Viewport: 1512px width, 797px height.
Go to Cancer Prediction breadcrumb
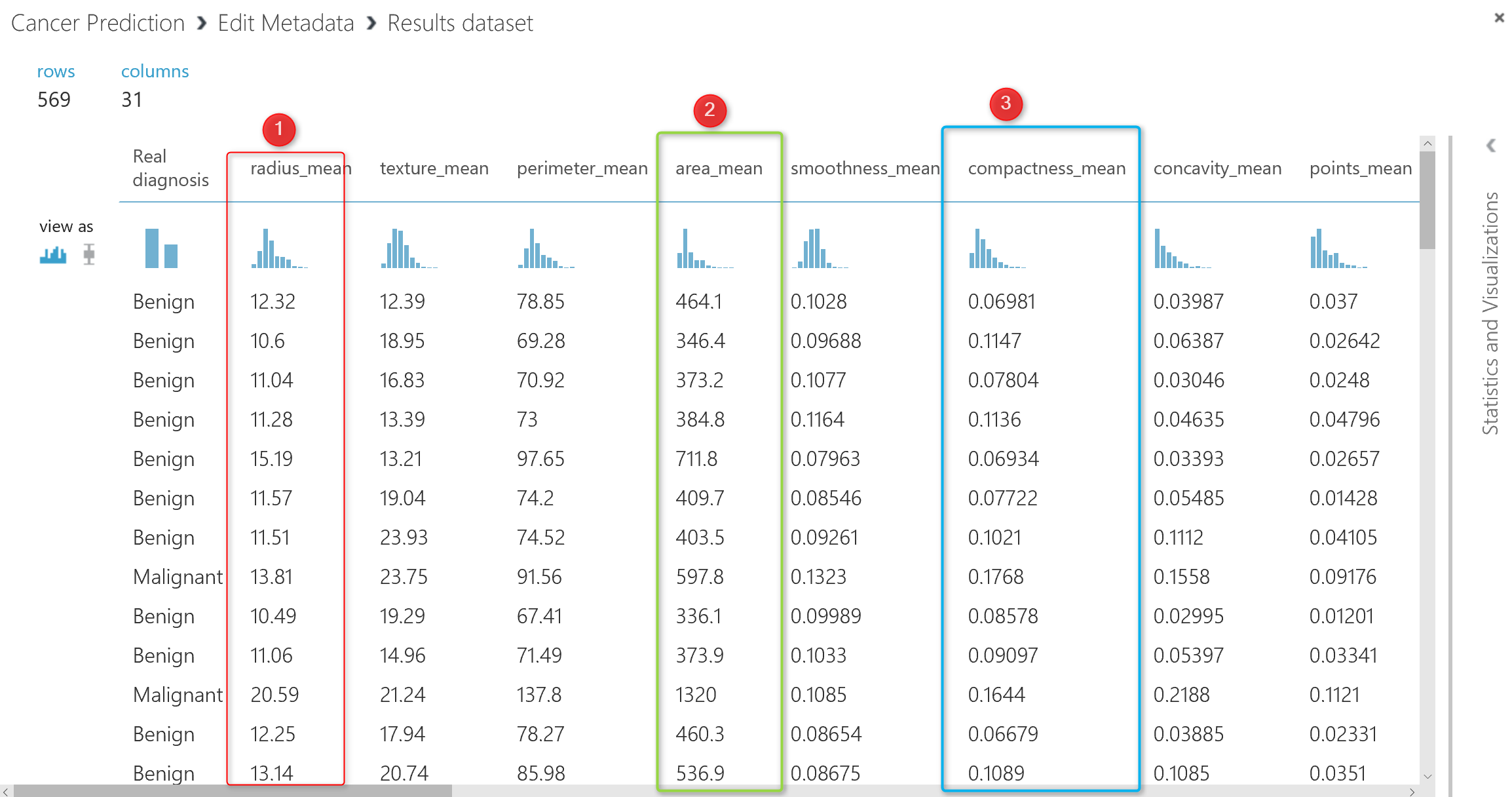[98, 24]
